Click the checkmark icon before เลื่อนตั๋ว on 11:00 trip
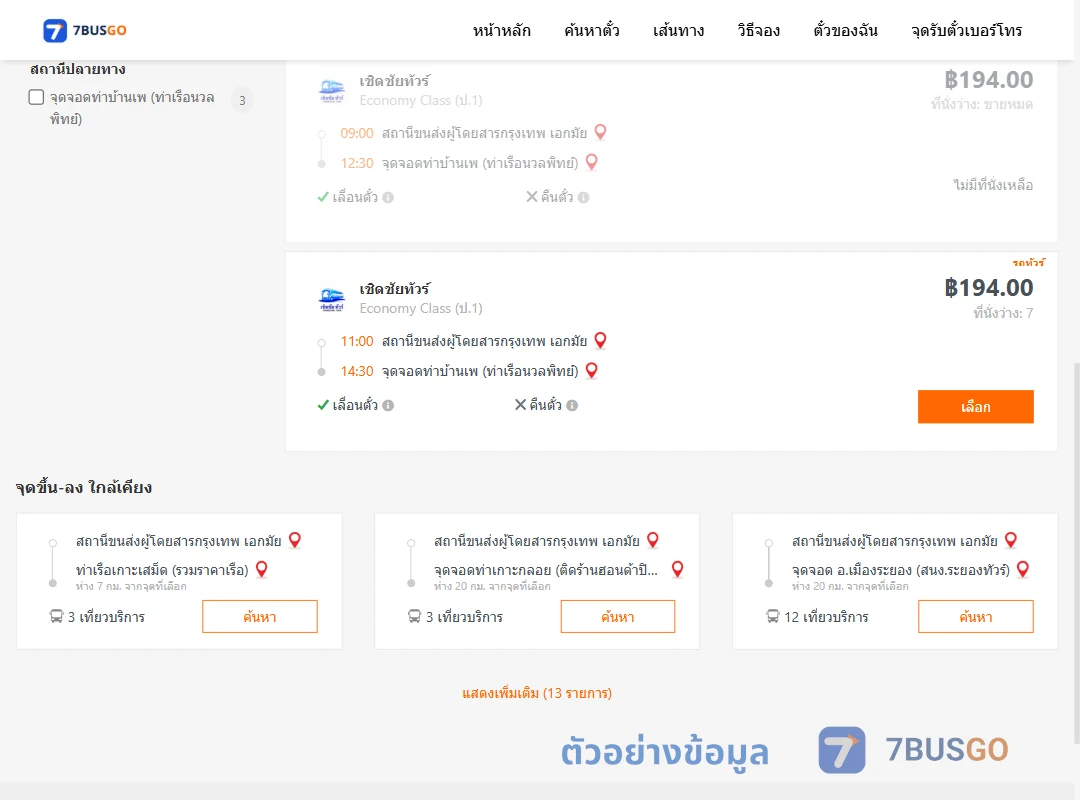The height and width of the screenshot is (800, 1080). (x=323, y=405)
